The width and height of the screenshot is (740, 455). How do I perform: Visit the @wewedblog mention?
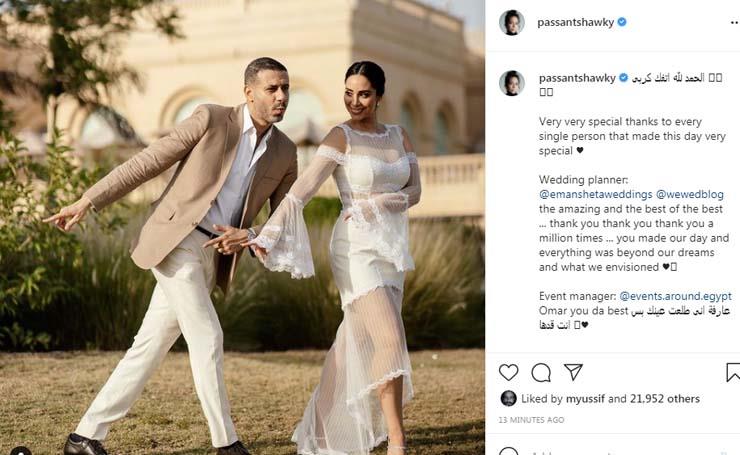pos(690,194)
